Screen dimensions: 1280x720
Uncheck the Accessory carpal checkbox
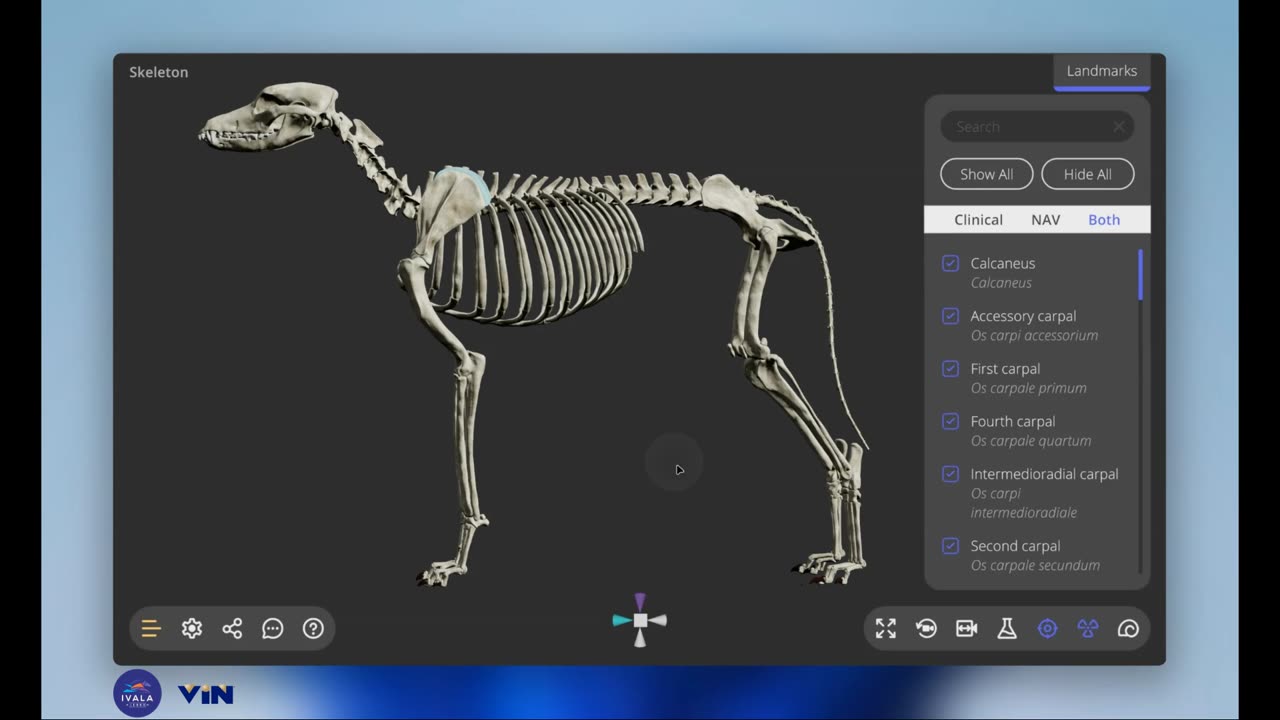951,316
